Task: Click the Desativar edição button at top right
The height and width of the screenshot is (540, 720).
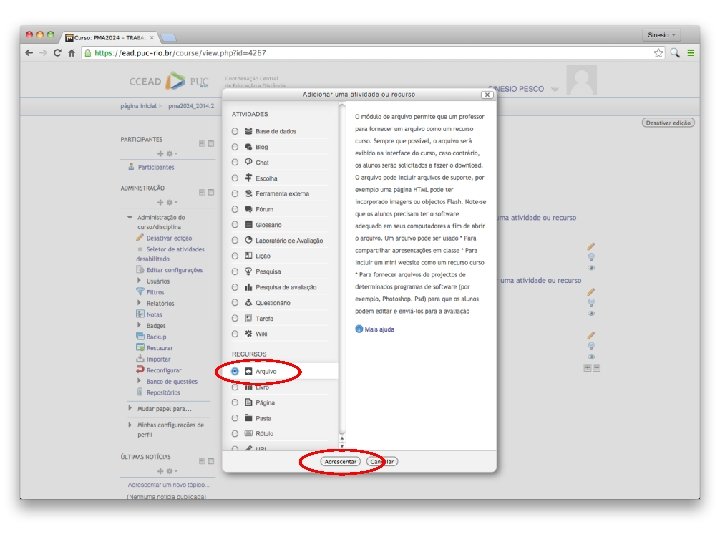Action: [x=668, y=123]
